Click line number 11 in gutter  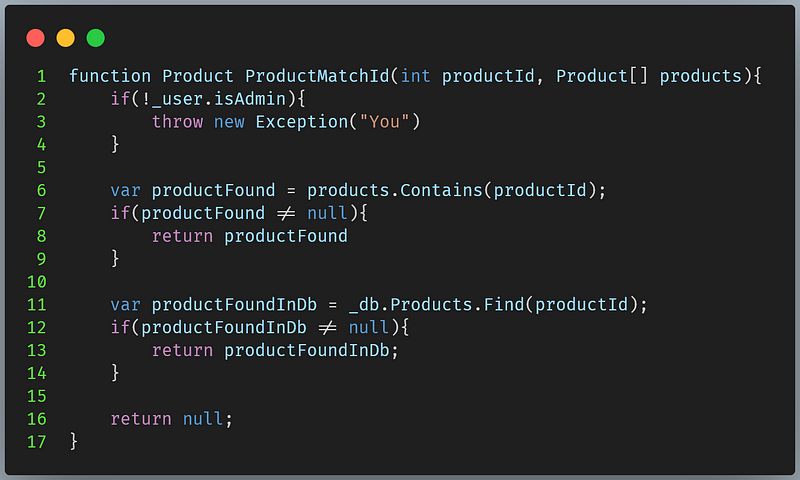coord(37,305)
